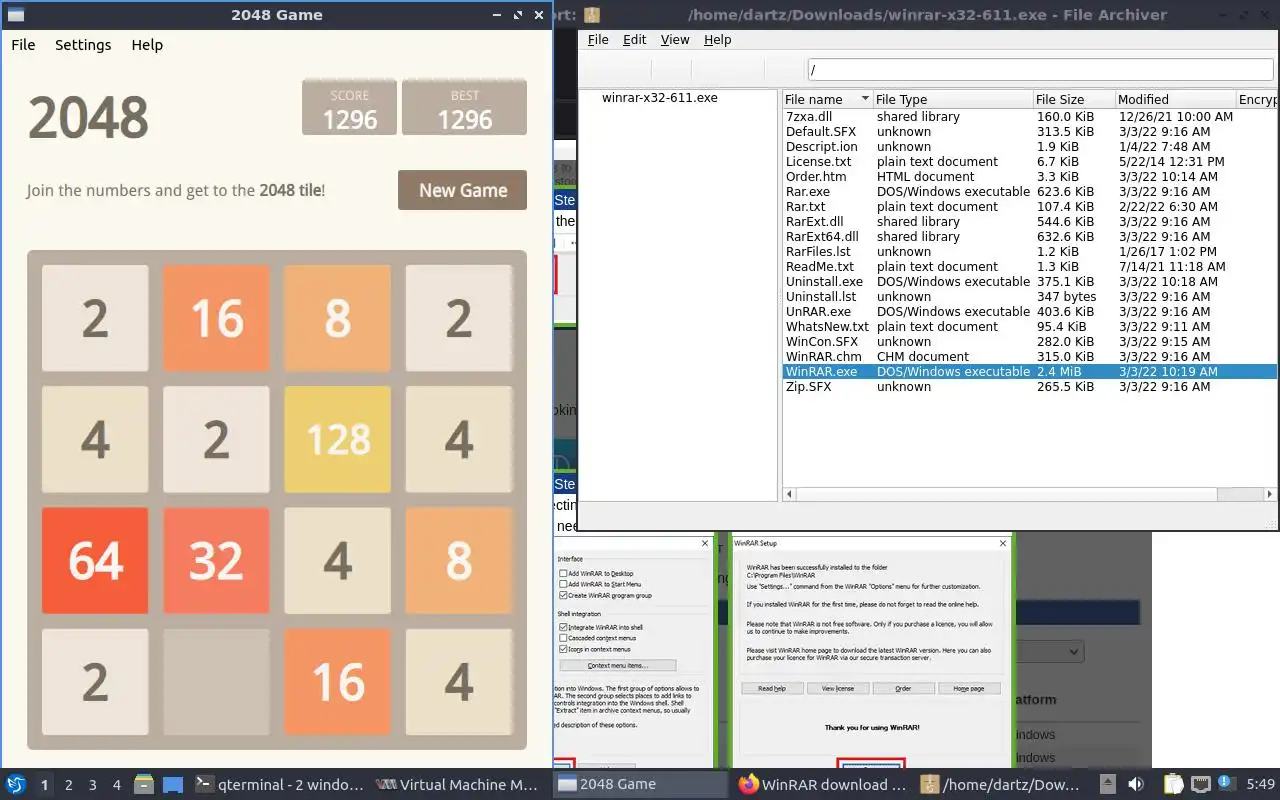Switch to workspace 4 in the pager
The height and width of the screenshot is (800, 1280).
click(x=117, y=785)
